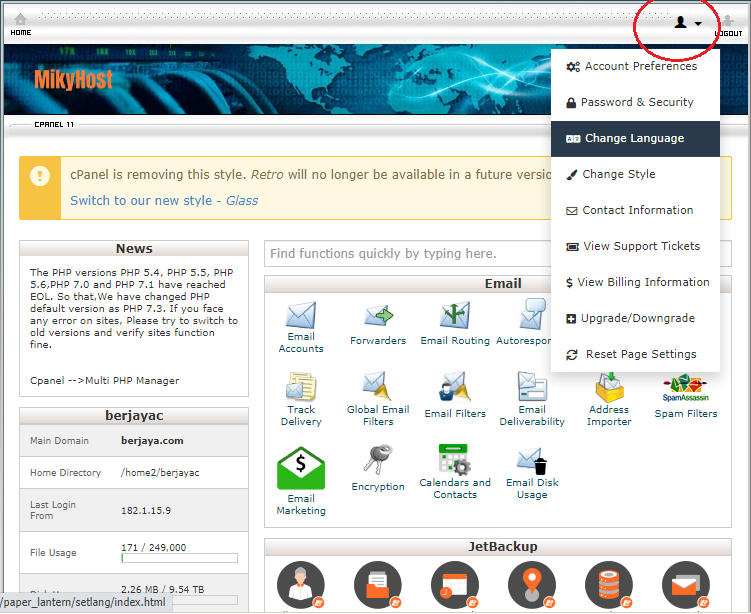This screenshot has width=751, height=614.
Task: Open Email Deliverability icon
Action: click(x=532, y=386)
